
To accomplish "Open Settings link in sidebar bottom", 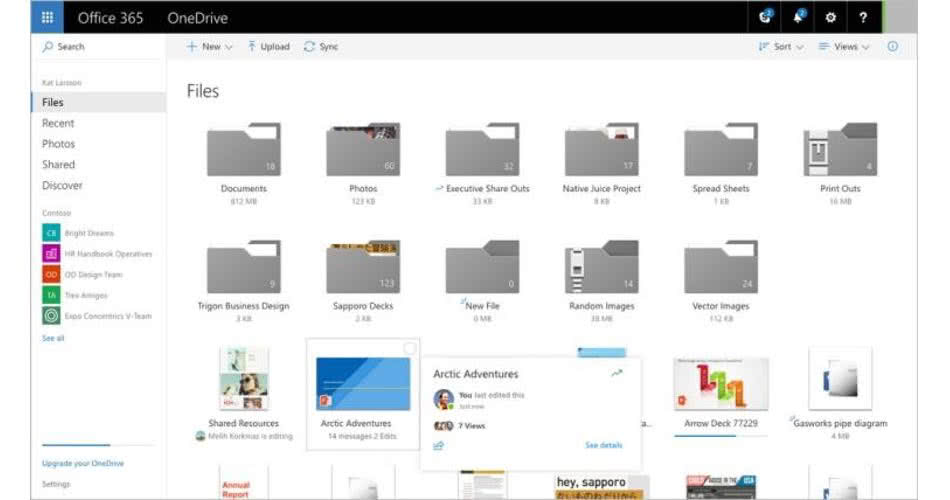I will pos(56,484).
